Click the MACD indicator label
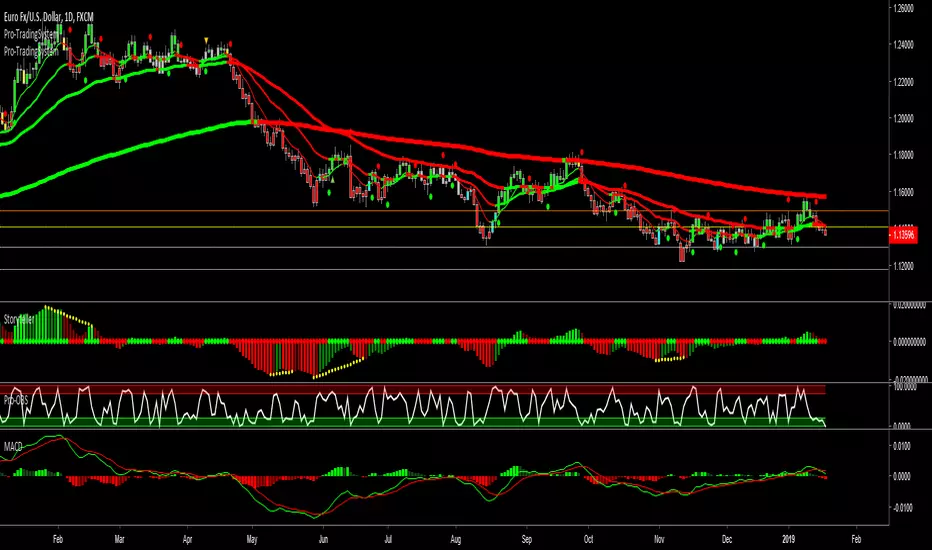This screenshot has width=932, height=550. (x=13, y=447)
